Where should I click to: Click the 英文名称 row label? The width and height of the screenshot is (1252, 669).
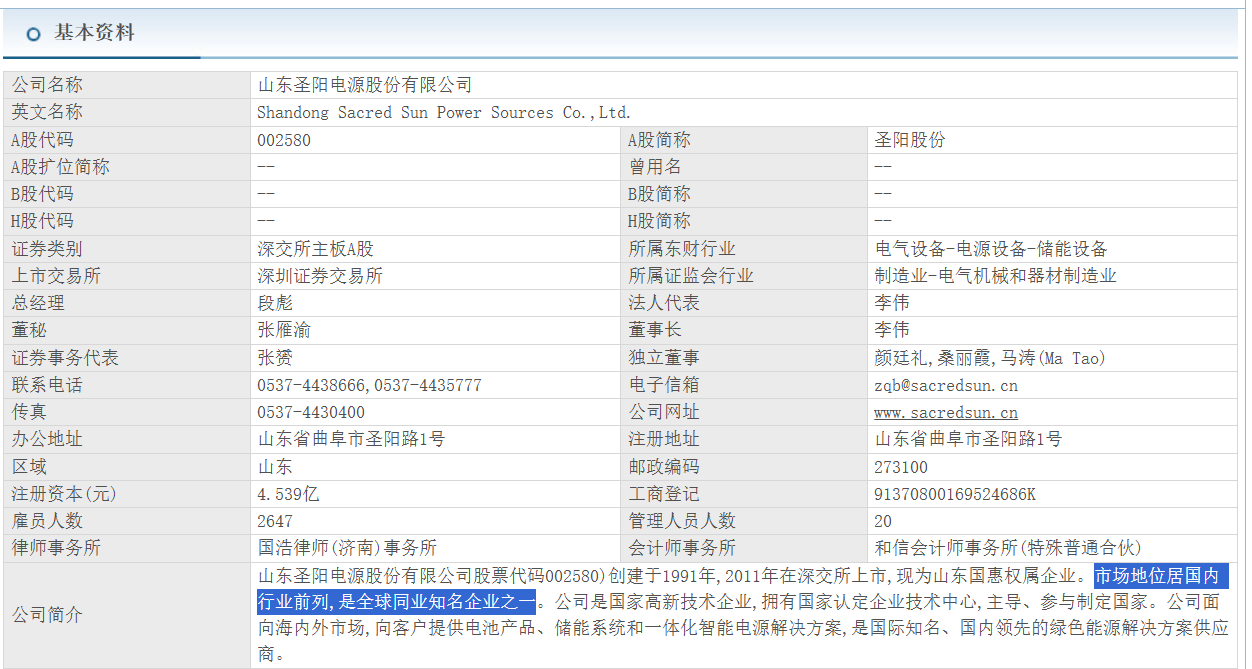point(47,112)
